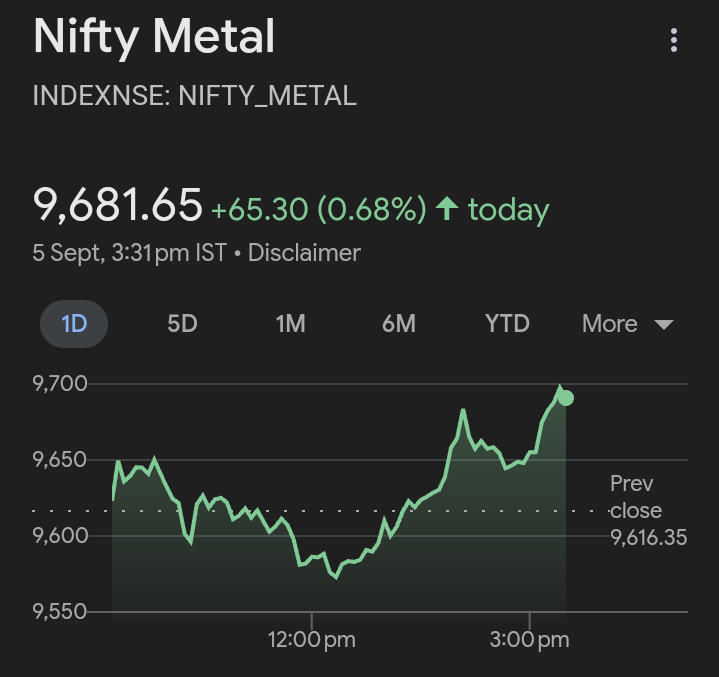Viewport: 719px width, 677px height.
Task: Click the 9,681.65 index price
Action: tap(118, 205)
